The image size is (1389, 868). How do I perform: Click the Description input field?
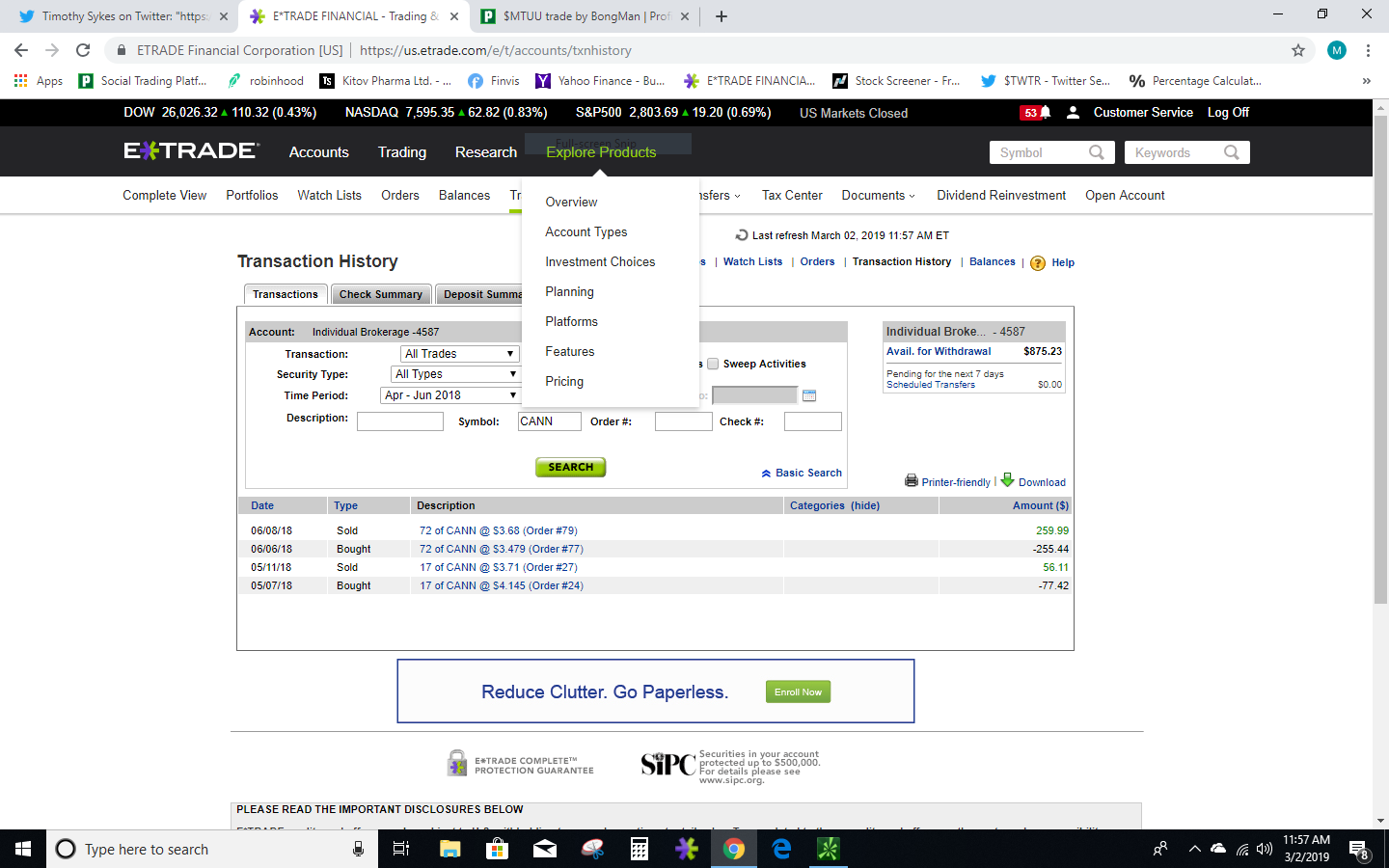(x=399, y=421)
